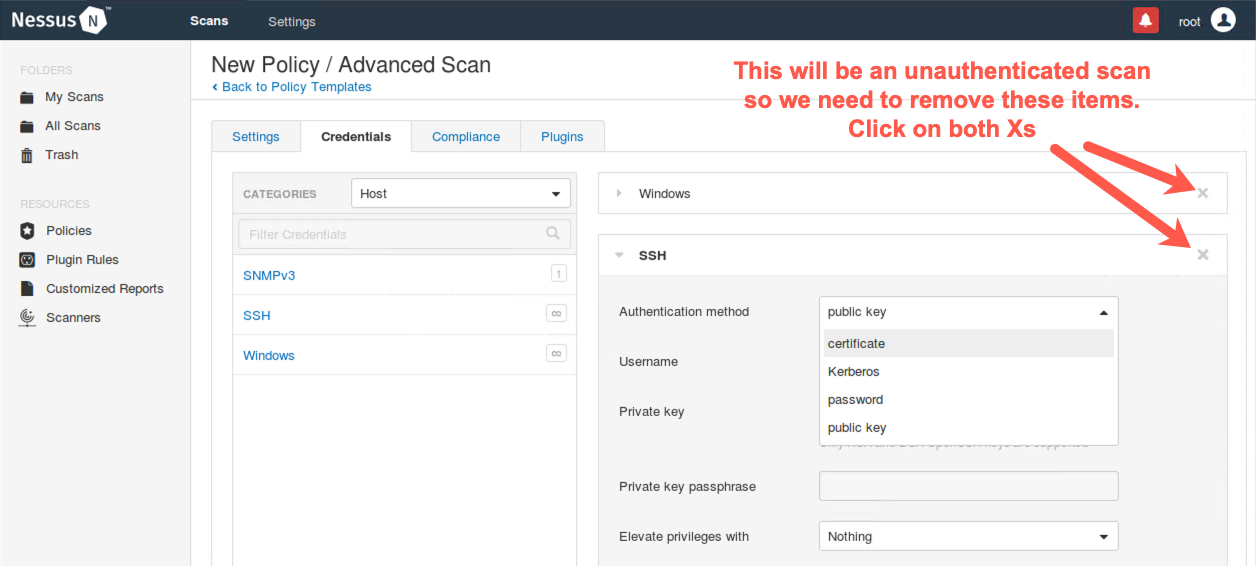Click the Plugin Rules icon
1256x566 pixels.
click(27, 260)
